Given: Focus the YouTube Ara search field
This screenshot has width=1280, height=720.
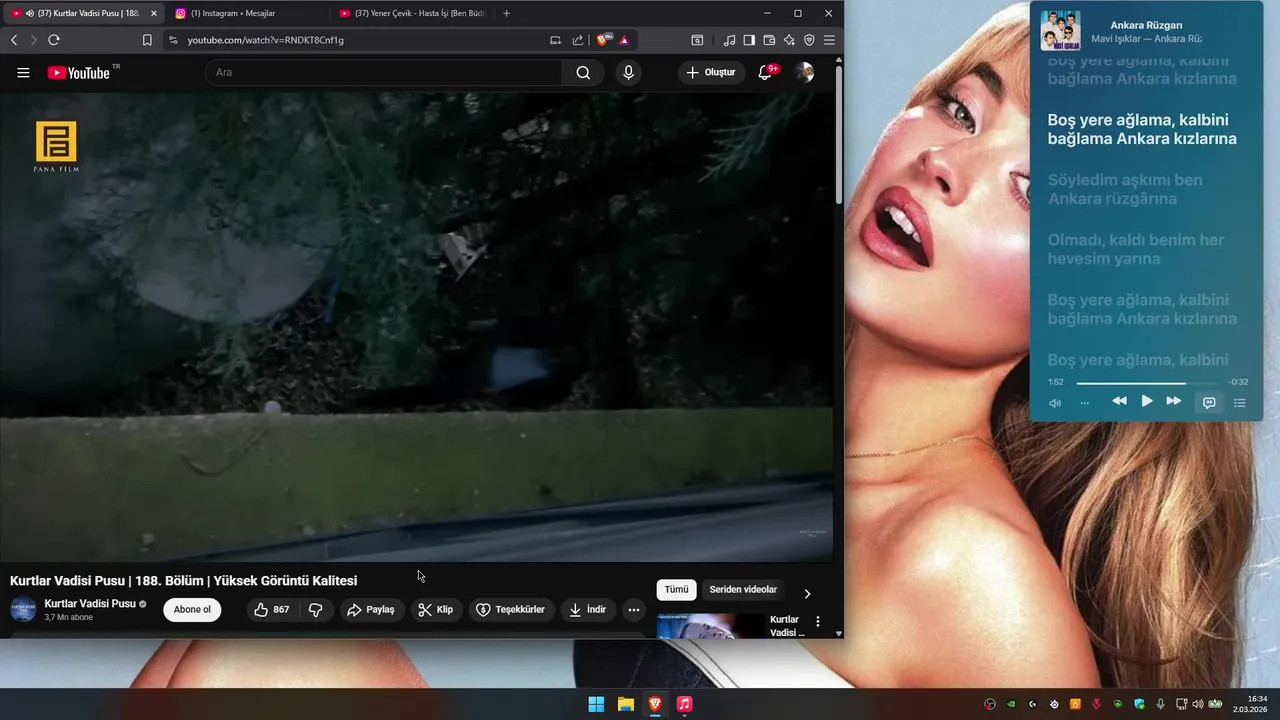Looking at the screenshot, I should click(385, 72).
